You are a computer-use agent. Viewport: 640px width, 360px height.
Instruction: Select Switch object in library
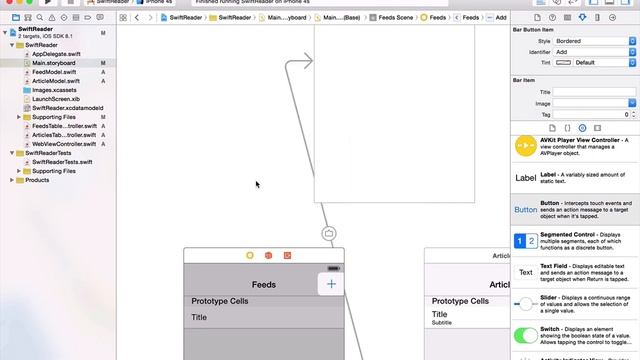pos(575,336)
